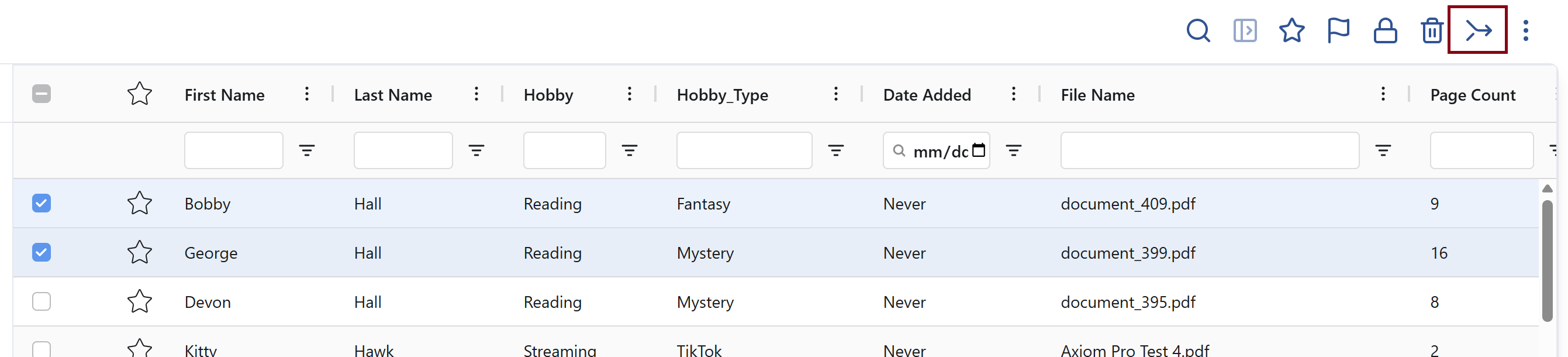Open Date Added column menu
This screenshot has width=1568, height=357.
(x=1014, y=94)
